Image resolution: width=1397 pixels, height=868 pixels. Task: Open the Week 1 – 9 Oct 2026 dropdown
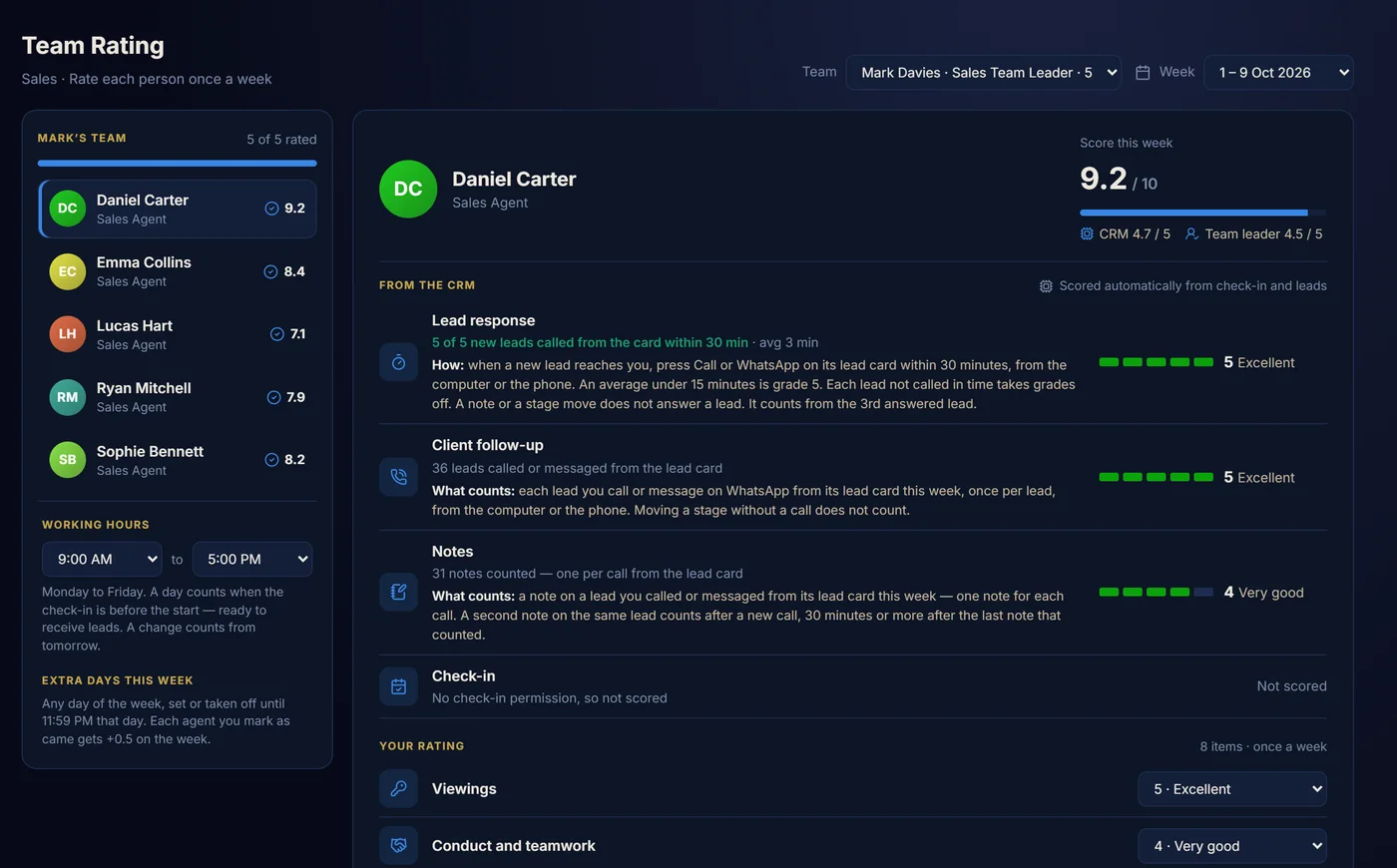[x=1279, y=72]
